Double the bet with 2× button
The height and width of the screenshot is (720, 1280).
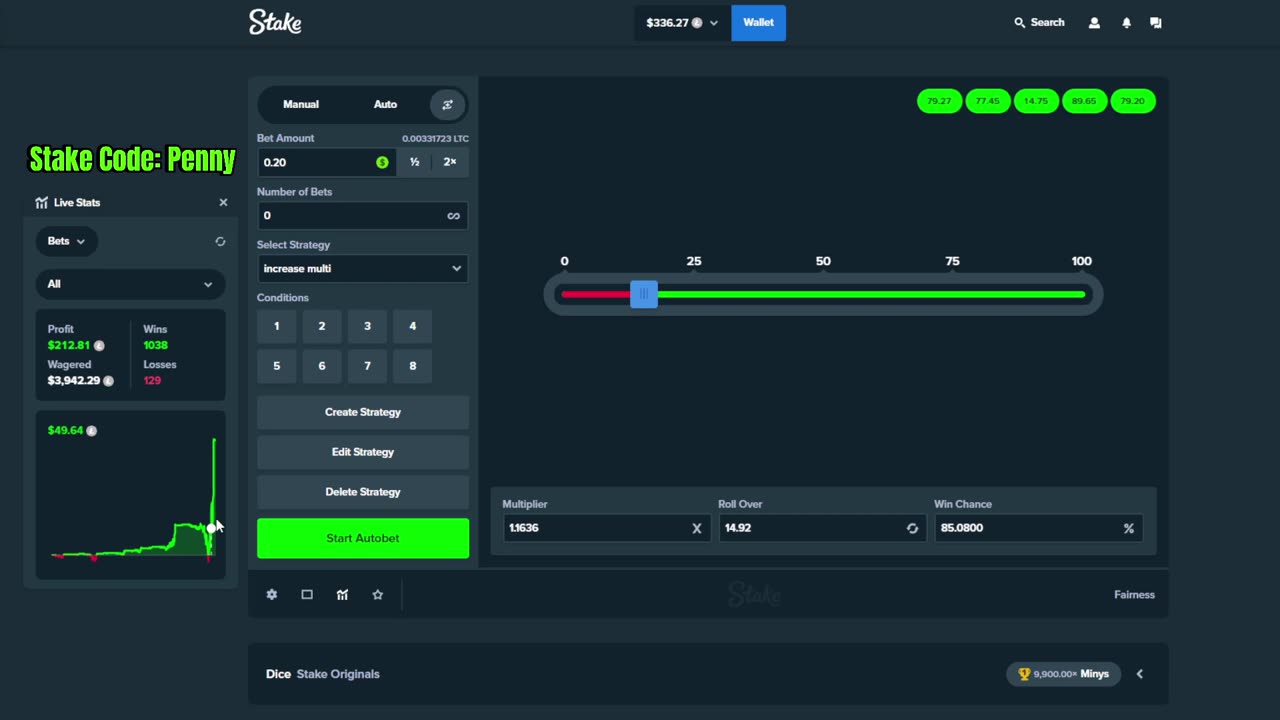pos(450,162)
